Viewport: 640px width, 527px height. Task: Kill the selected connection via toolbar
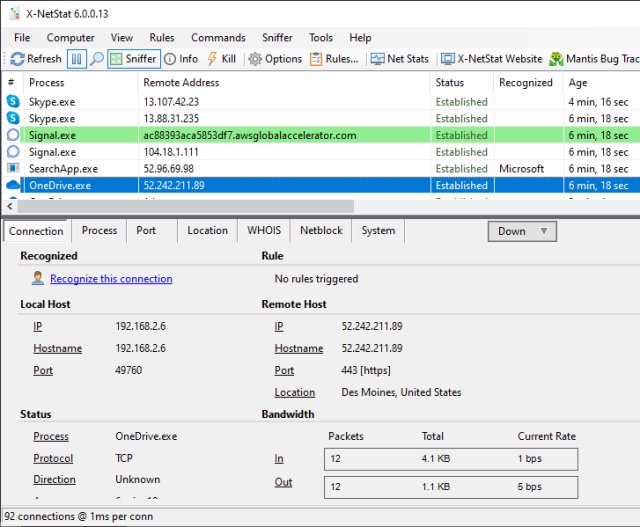221,59
